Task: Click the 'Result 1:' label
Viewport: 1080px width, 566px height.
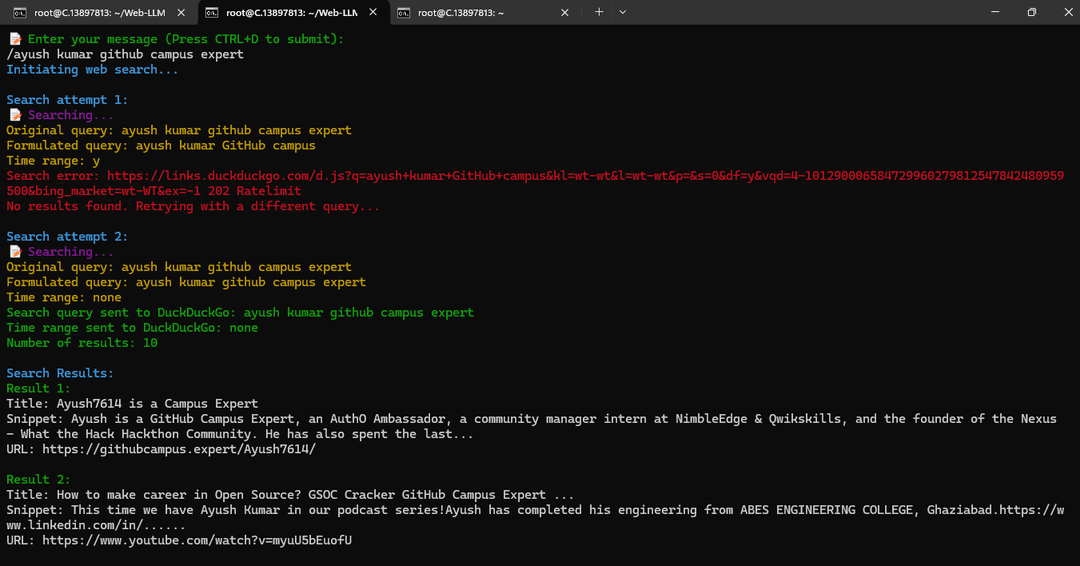Action: pyautogui.click(x=38, y=388)
